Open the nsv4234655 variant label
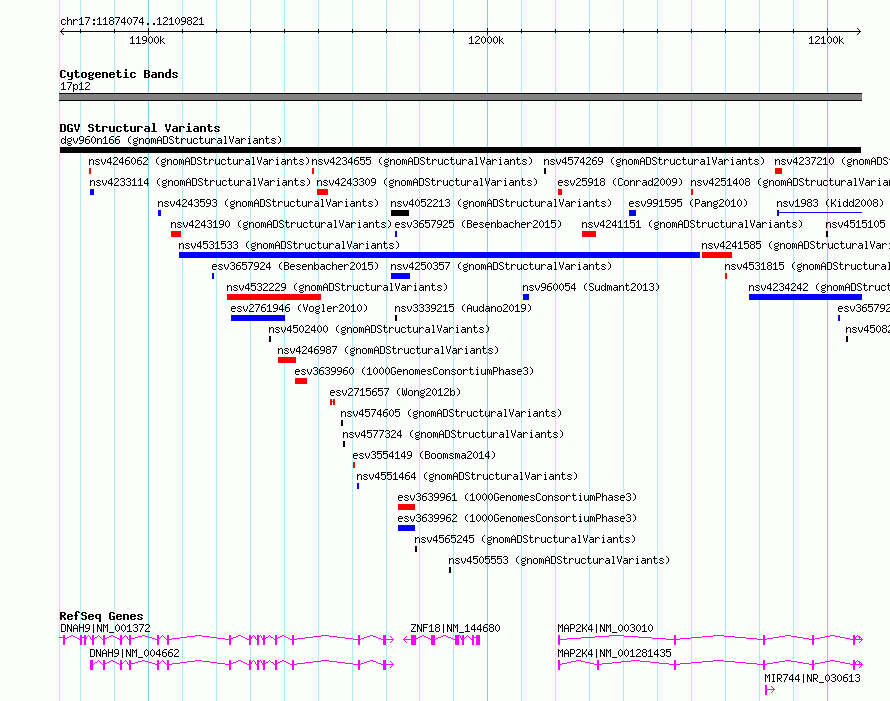The width and height of the screenshot is (890, 701). (422, 161)
